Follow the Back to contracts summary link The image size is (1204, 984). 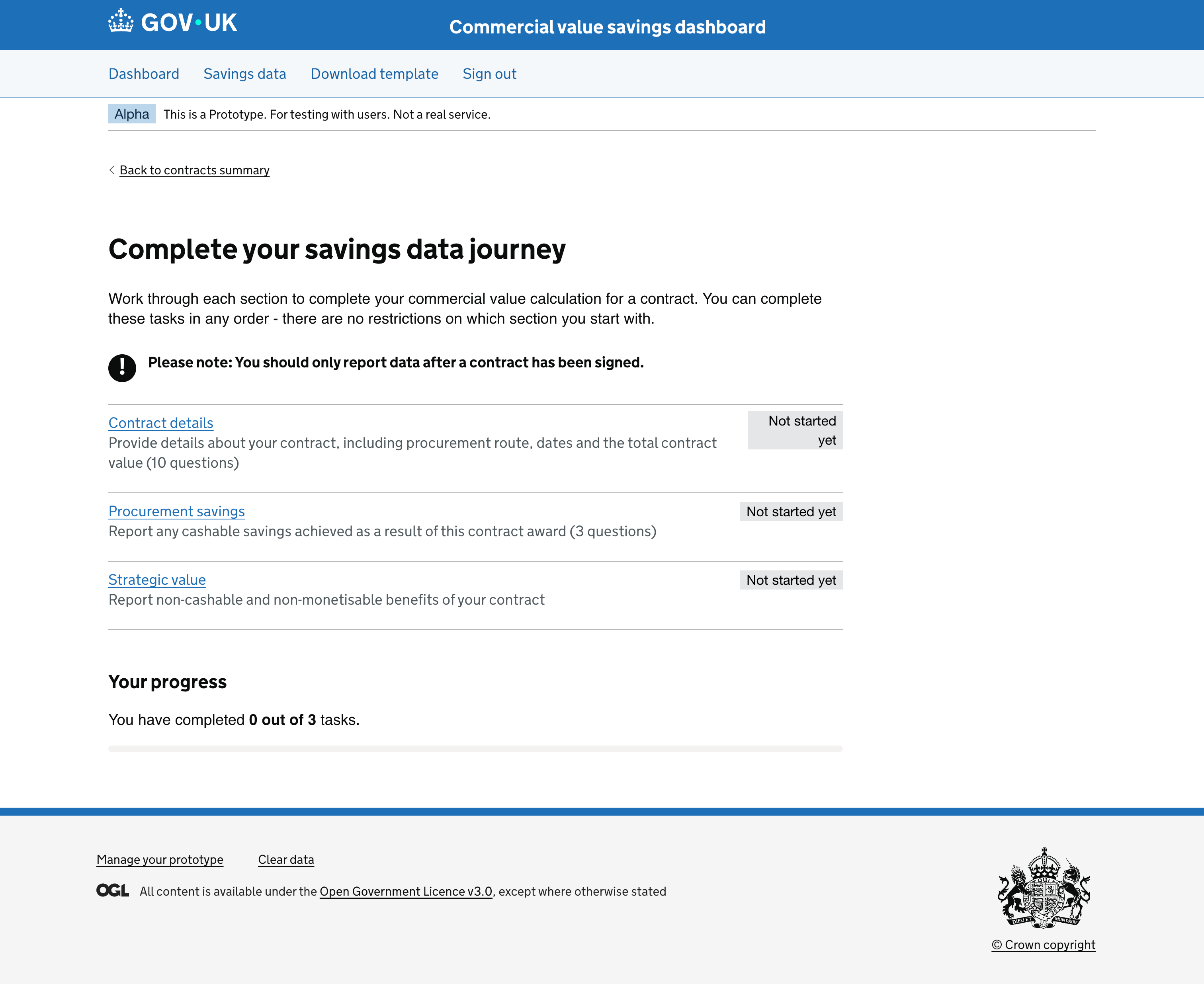[194, 170]
